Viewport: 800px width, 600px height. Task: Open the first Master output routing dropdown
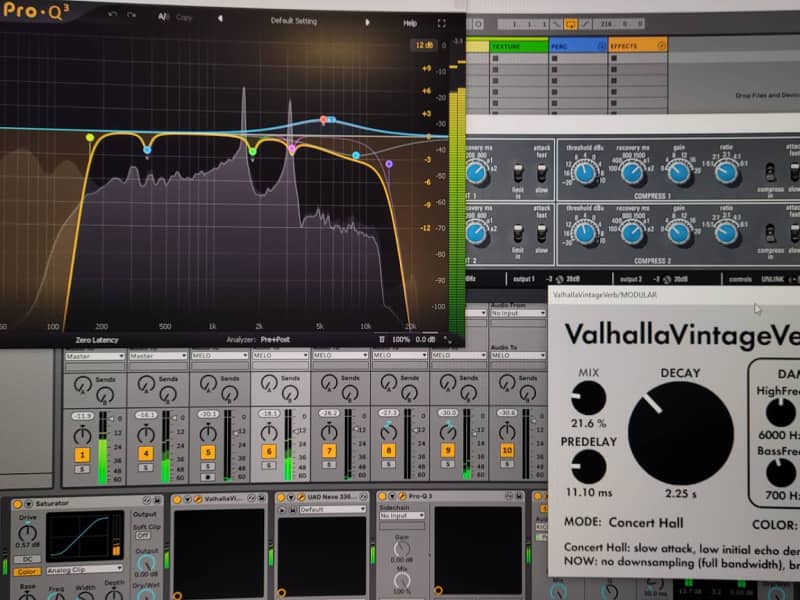[x=95, y=356]
